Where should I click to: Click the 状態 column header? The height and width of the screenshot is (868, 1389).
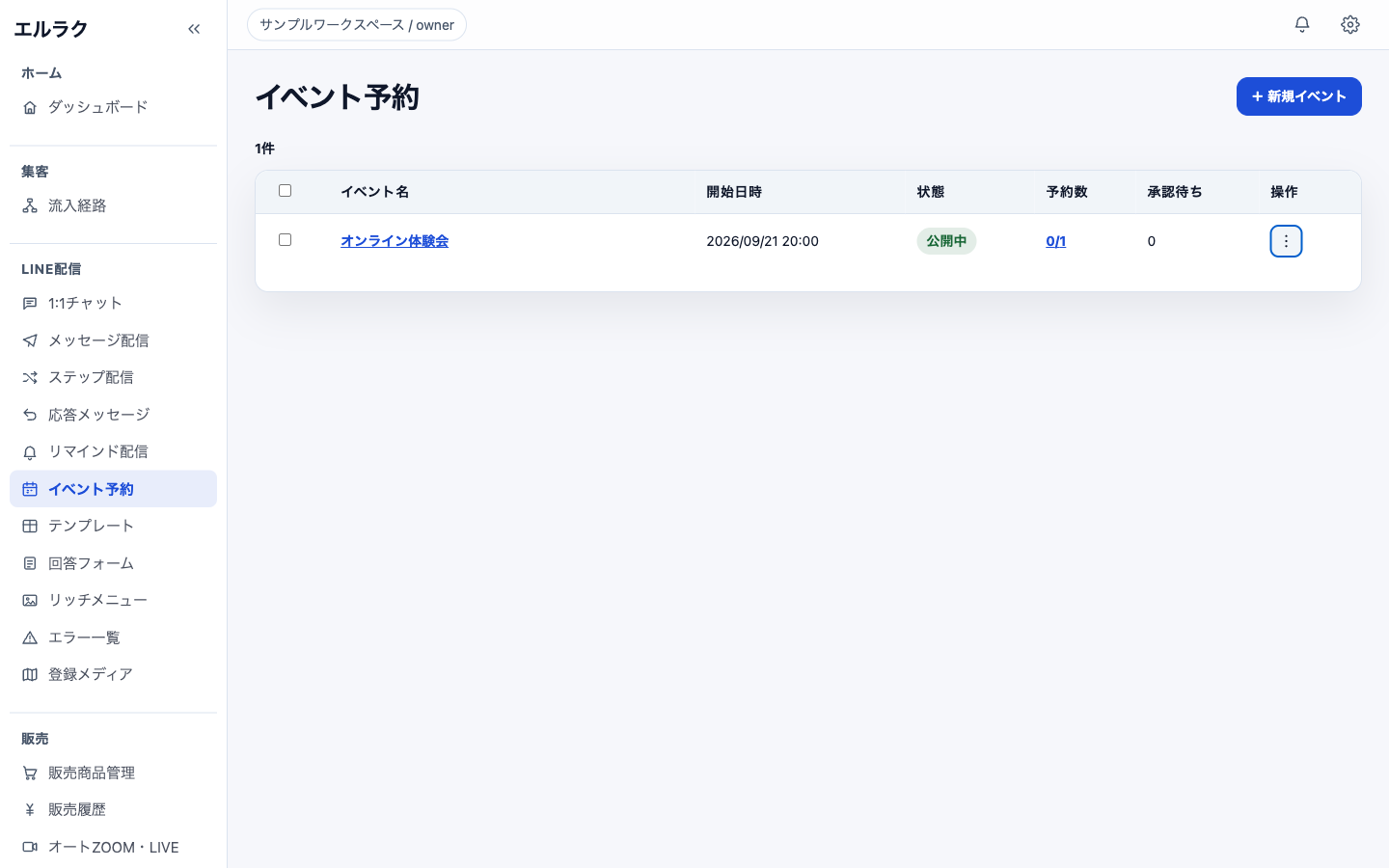tap(931, 192)
